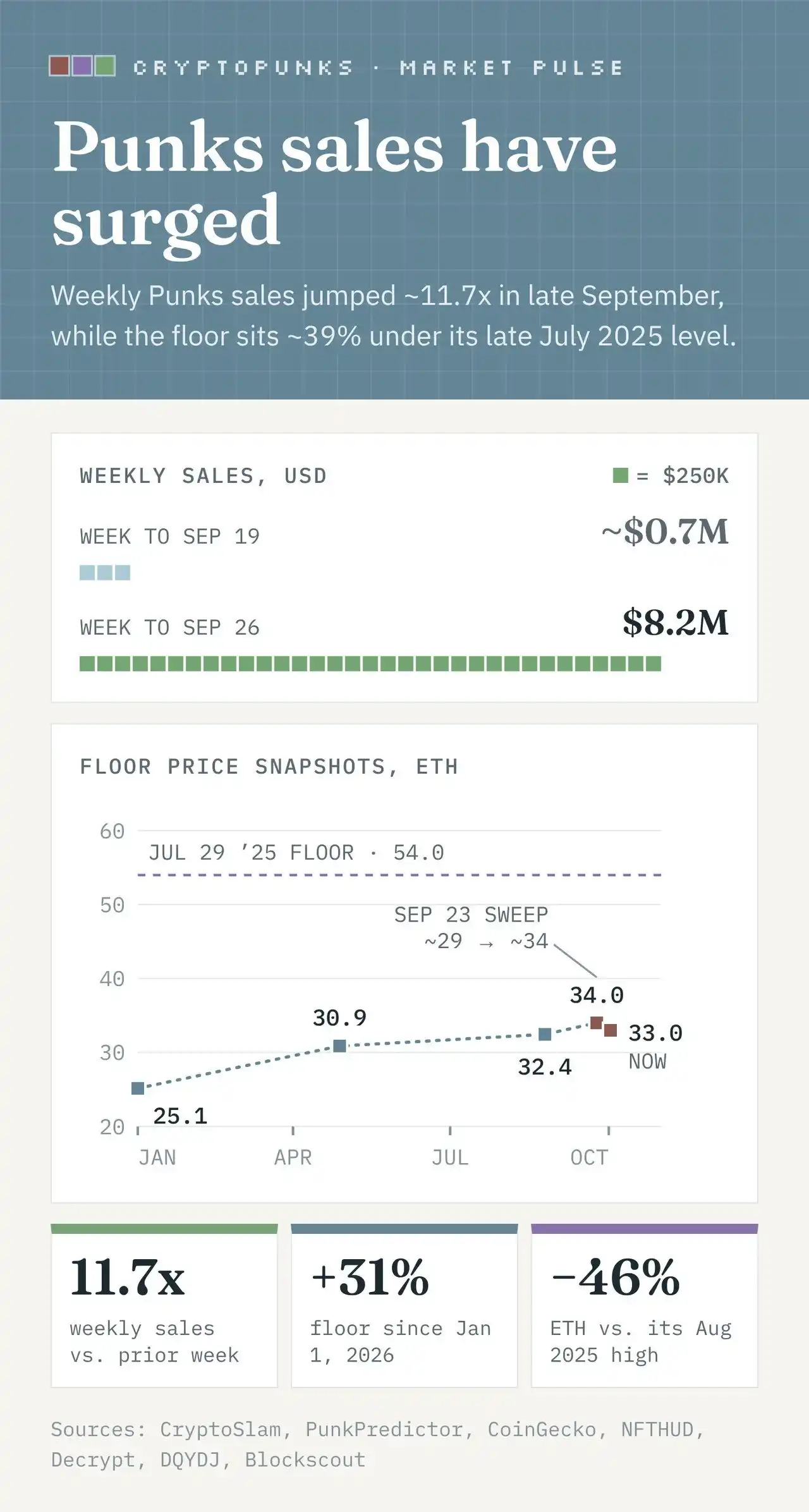The width and height of the screenshot is (809, 1512).
Task: Select the 30.9 floor price data point
Action: pyautogui.click(x=339, y=1046)
